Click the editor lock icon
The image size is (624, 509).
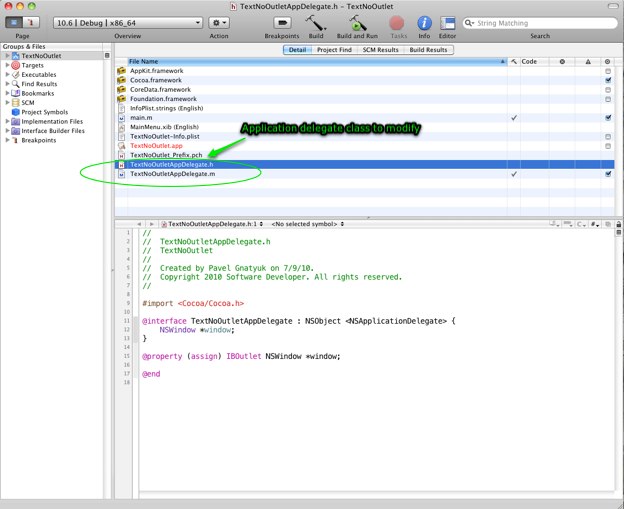[618, 224]
